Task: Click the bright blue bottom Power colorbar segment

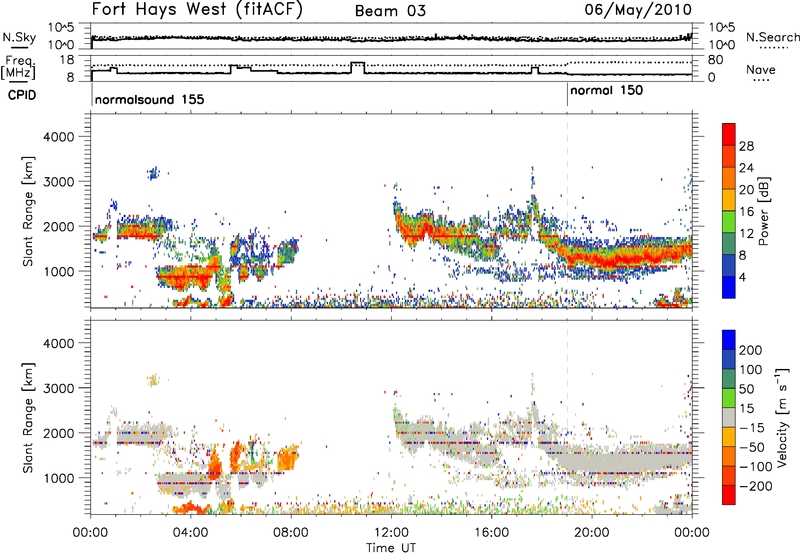Action: pyautogui.click(x=729, y=288)
